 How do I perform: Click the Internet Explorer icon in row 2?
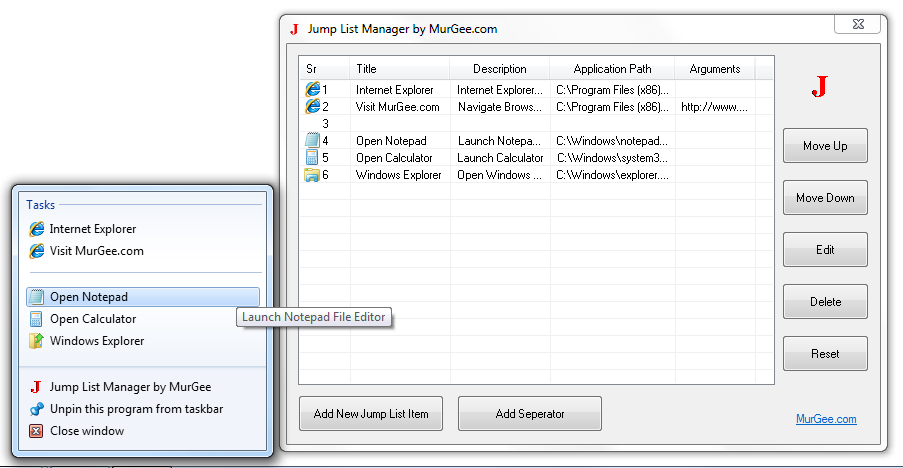pyautogui.click(x=312, y=106)
